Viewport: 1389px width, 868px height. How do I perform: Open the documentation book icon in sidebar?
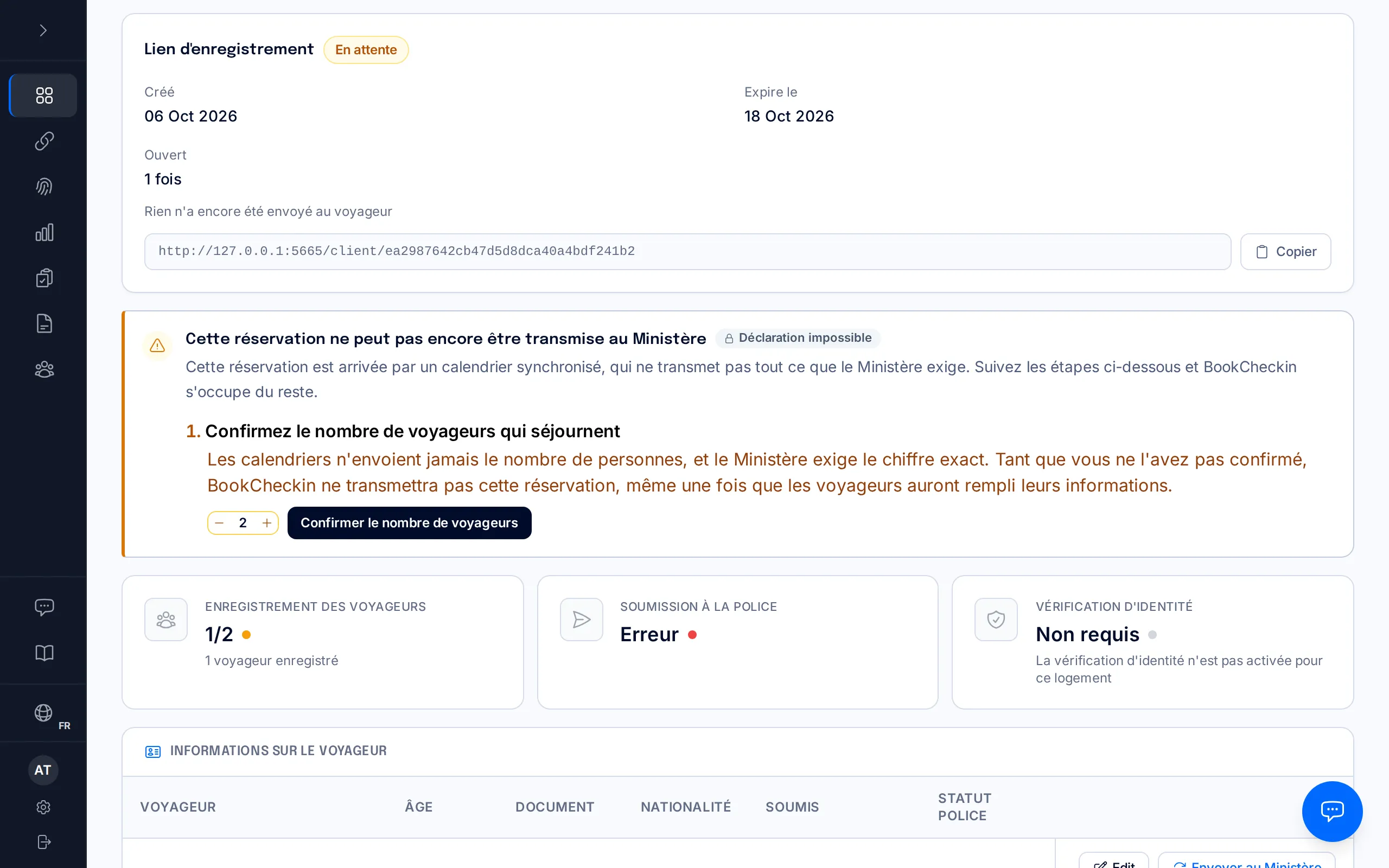[43, 653]
